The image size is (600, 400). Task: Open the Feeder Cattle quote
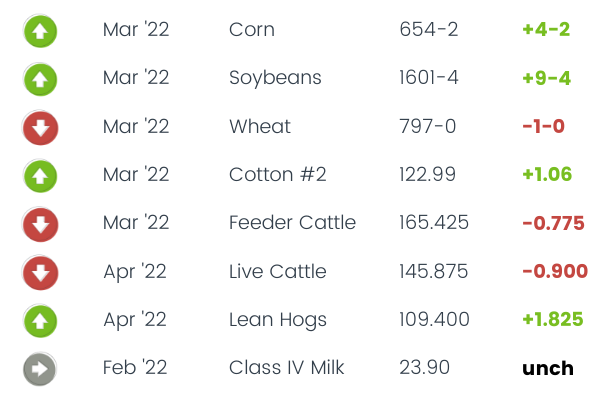point(292,223)
